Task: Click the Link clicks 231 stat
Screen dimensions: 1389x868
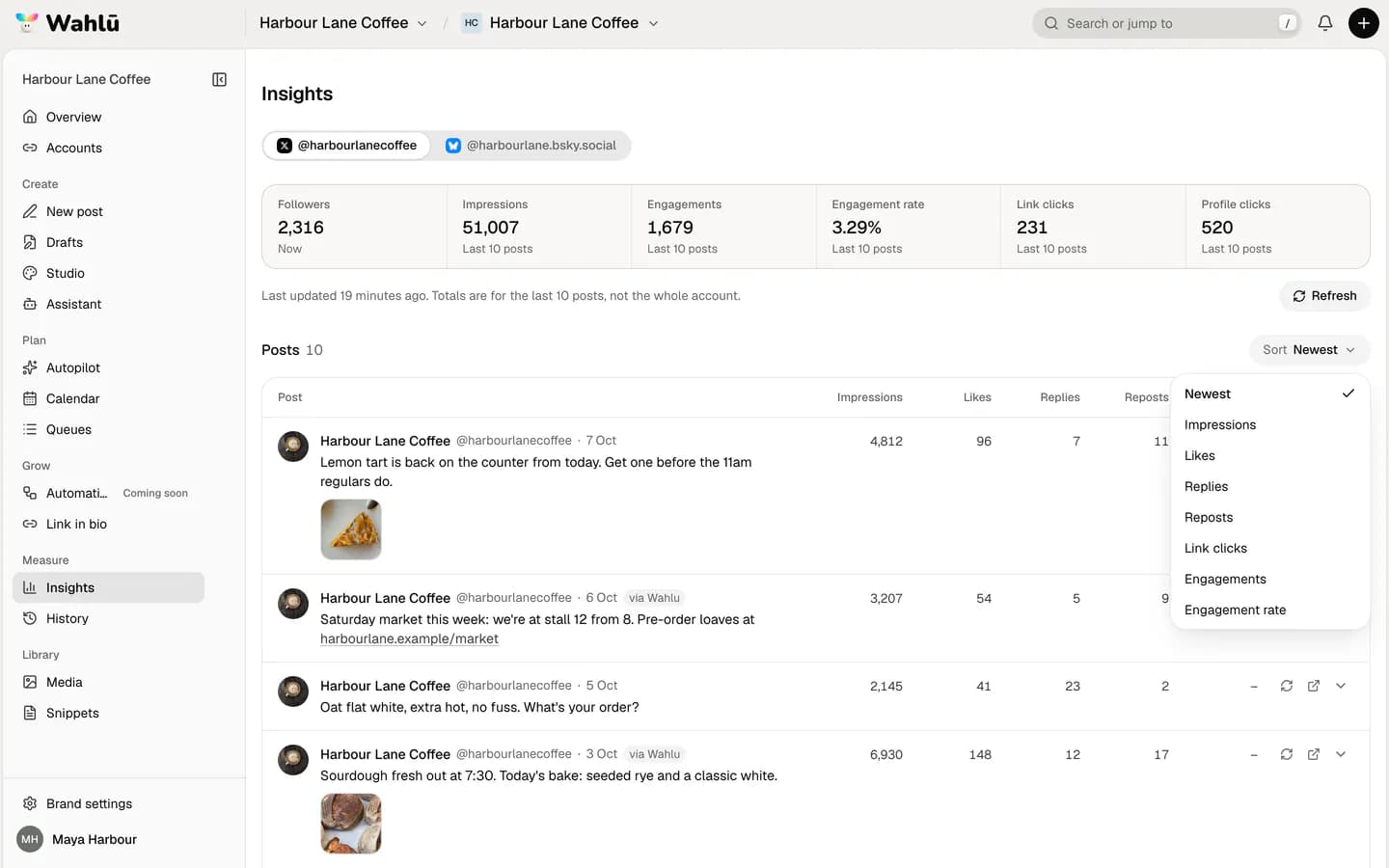Action: click(x=1093, y=227)
